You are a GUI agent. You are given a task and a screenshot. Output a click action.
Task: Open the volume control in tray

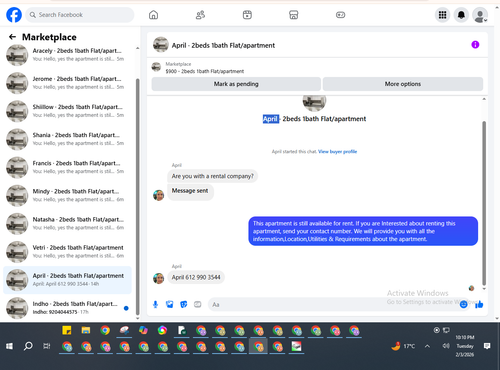coord(446,346)
